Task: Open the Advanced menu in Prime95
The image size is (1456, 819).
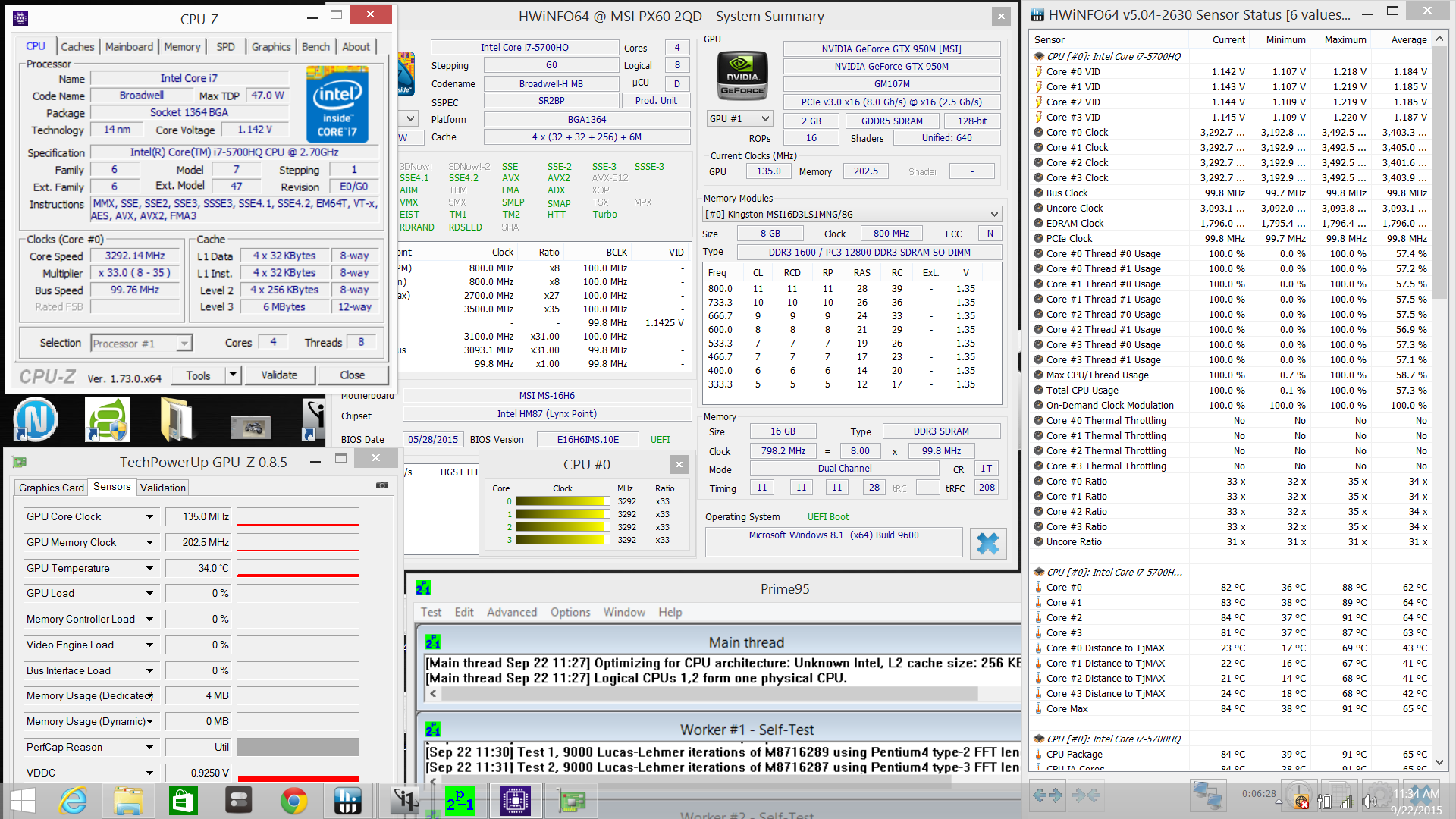Action: coord(511,612)
